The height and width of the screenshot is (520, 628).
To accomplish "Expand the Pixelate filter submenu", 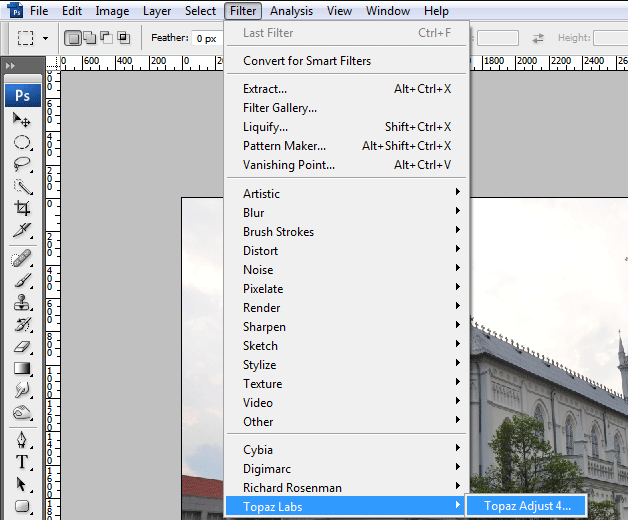I will [x=346, y=289].
